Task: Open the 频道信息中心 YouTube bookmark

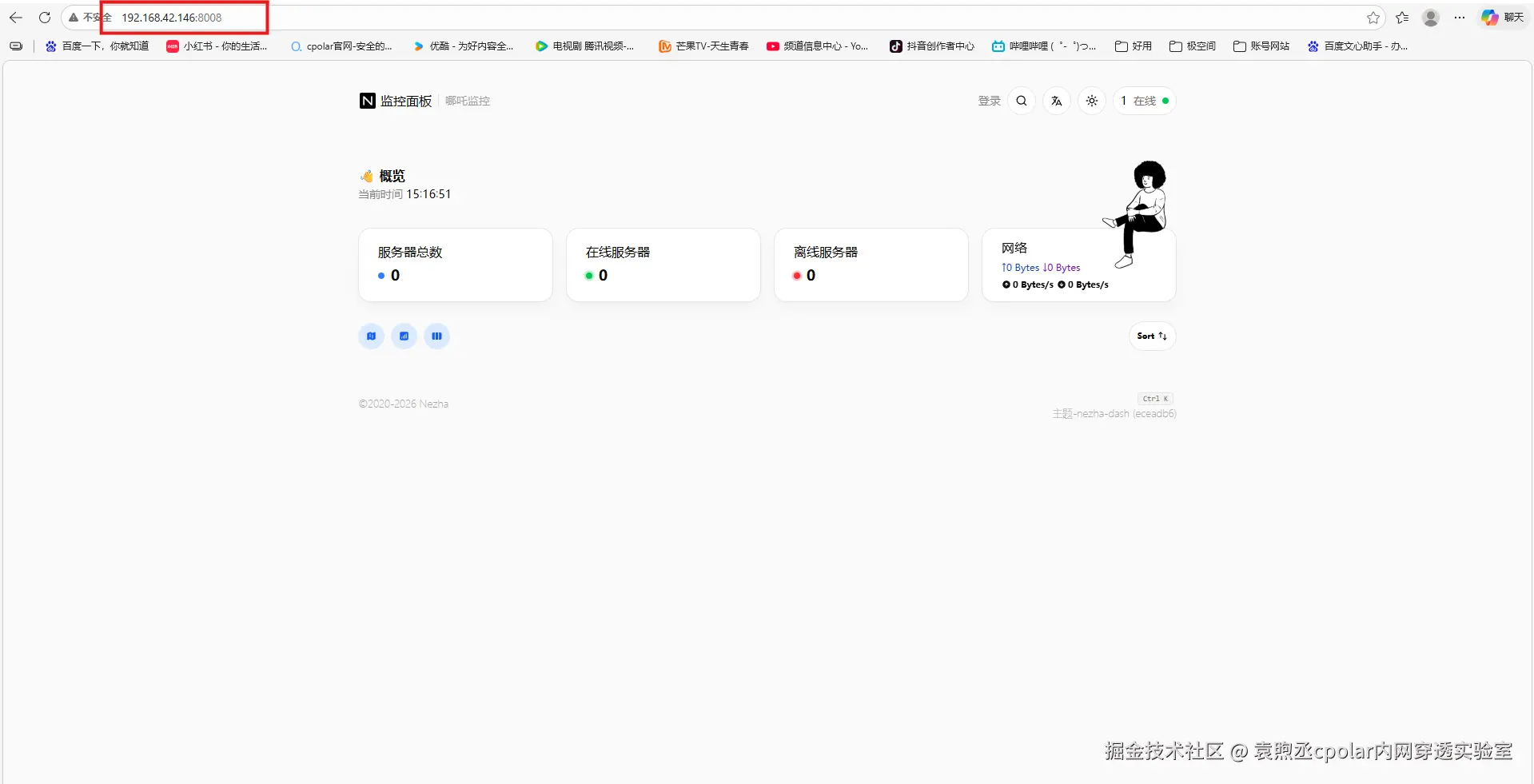Action: (818, 46)
